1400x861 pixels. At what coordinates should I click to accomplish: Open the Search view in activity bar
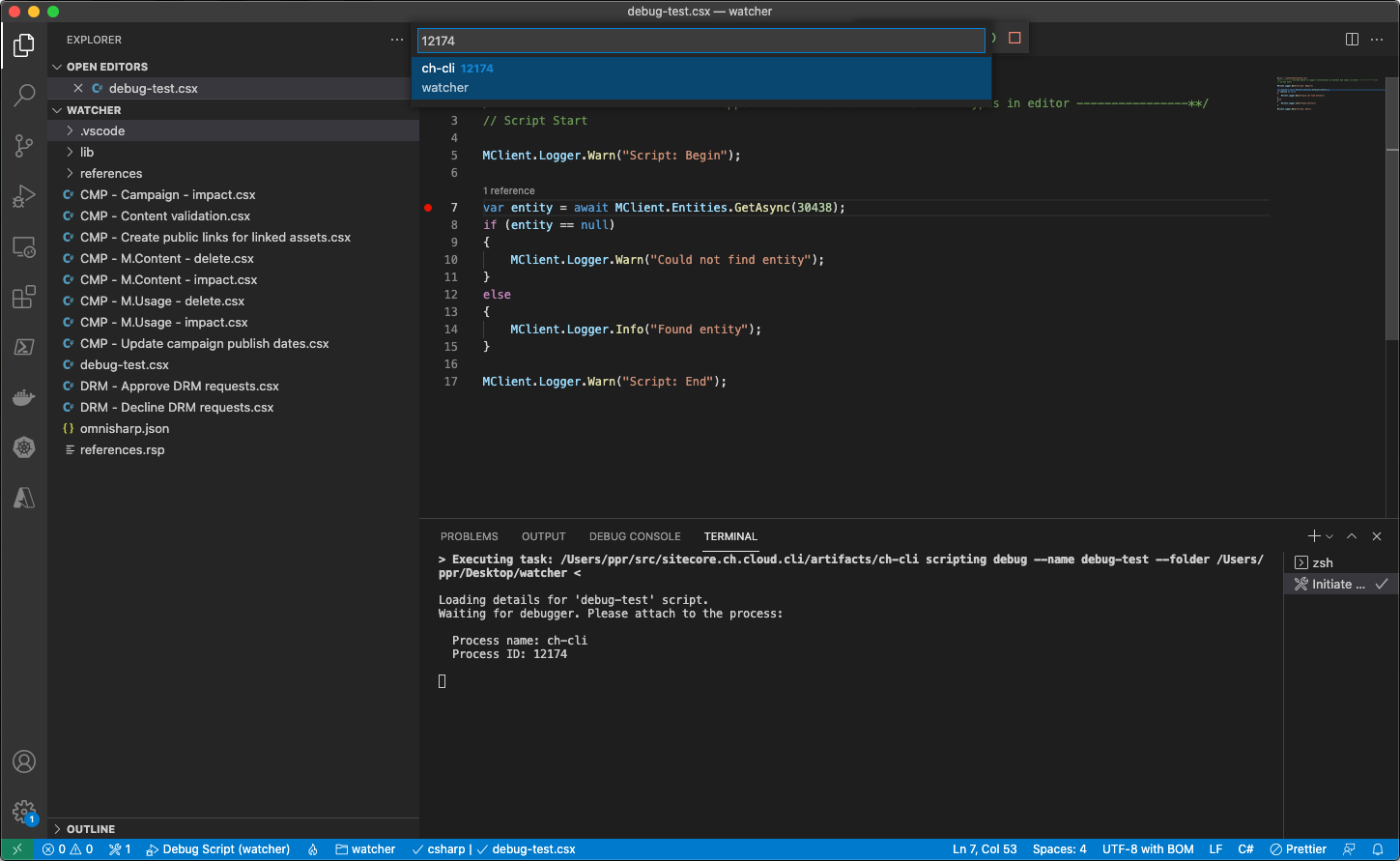point(24,95)
